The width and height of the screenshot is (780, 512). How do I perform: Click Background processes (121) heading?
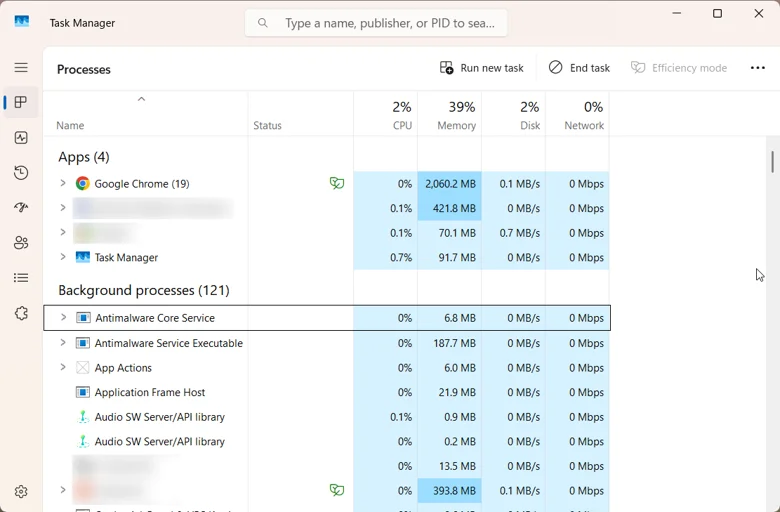pos(144,290)
